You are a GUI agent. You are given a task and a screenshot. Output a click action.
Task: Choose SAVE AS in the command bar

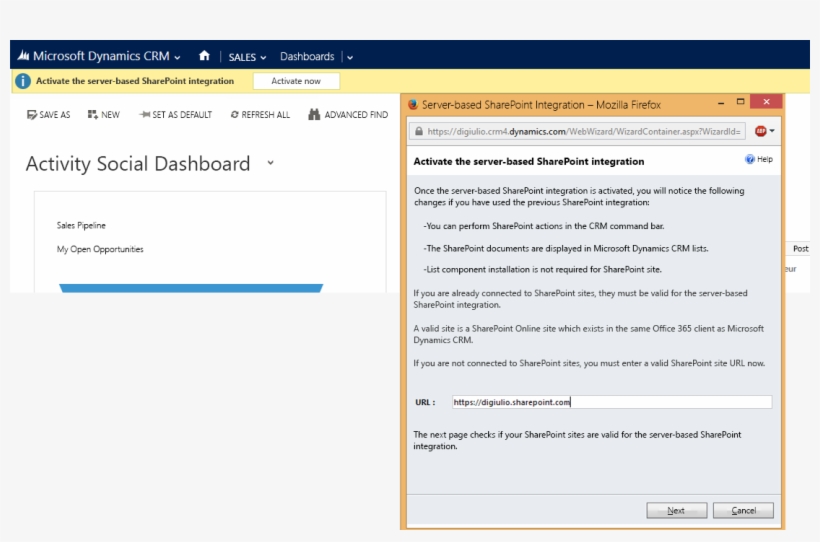[48, 115]
